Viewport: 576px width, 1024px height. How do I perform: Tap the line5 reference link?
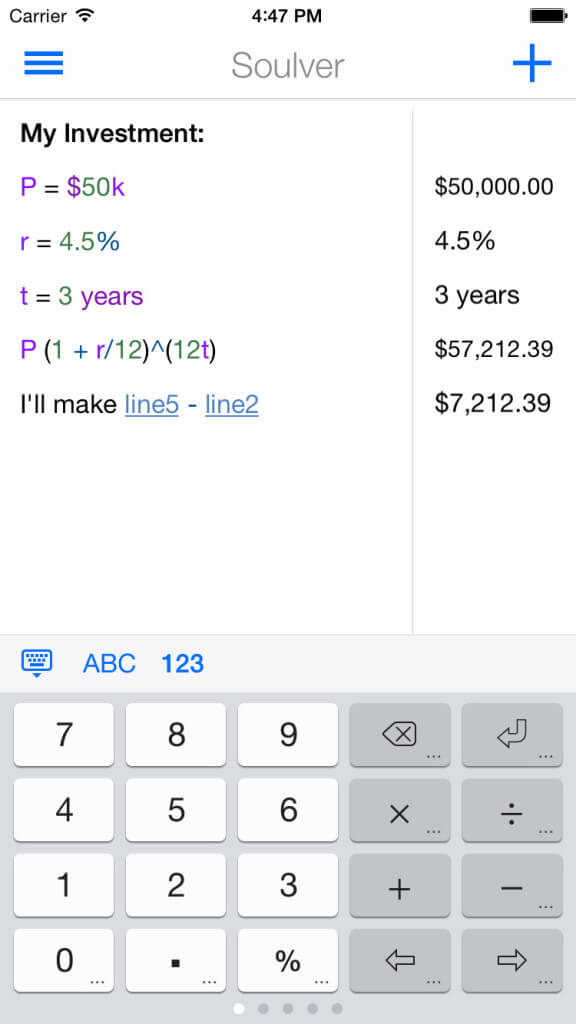click(x=152, y=405)
